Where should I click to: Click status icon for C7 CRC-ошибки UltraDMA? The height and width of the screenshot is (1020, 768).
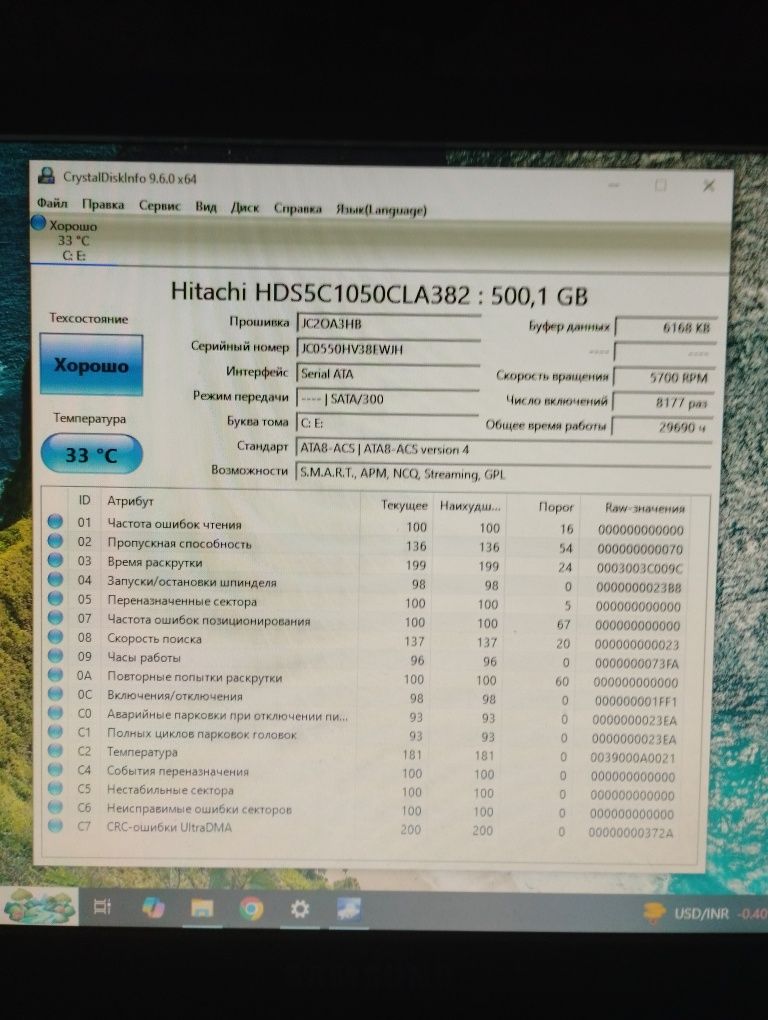coord(55,825)
